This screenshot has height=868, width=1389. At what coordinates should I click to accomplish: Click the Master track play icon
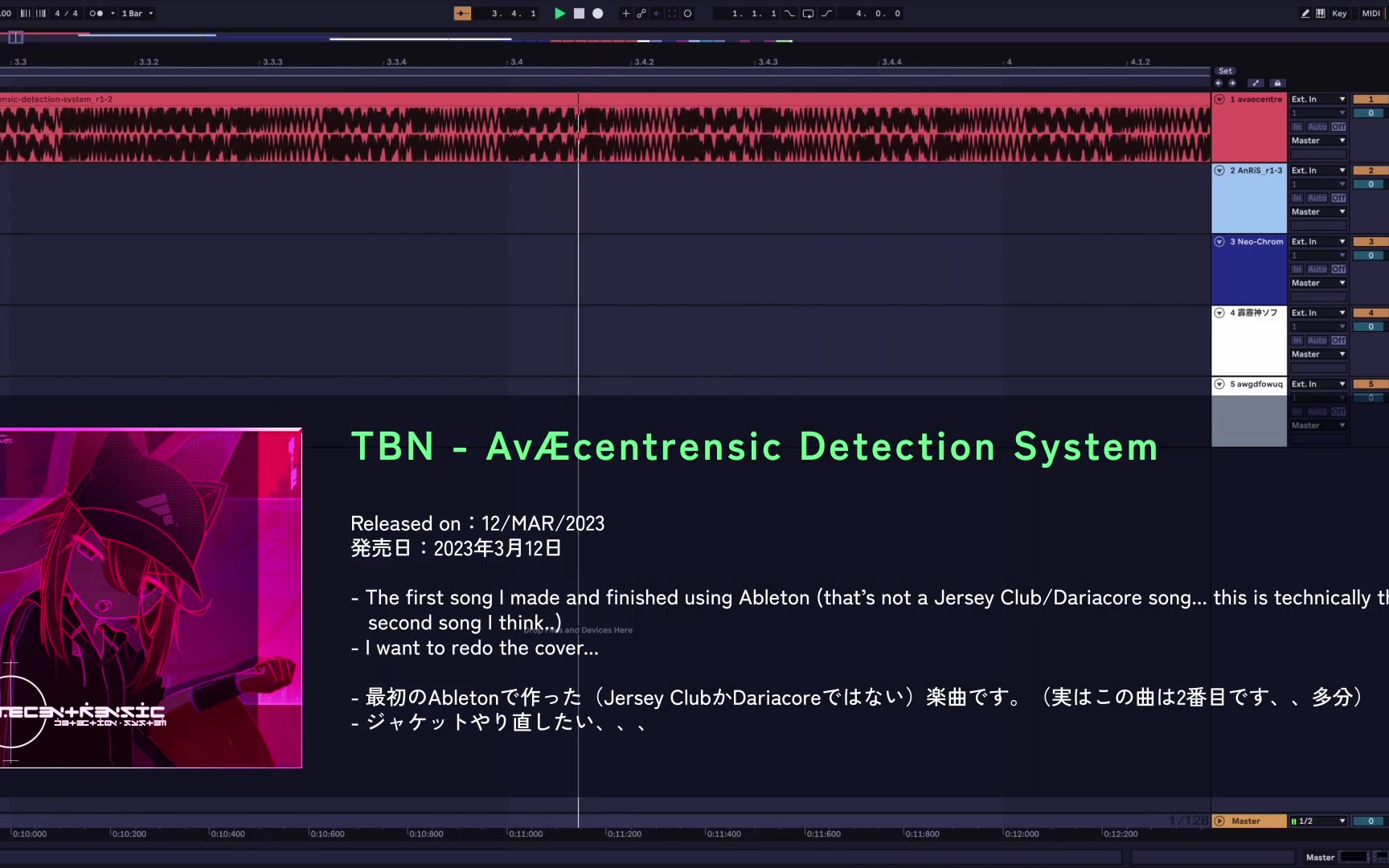tap(1219, 821)
